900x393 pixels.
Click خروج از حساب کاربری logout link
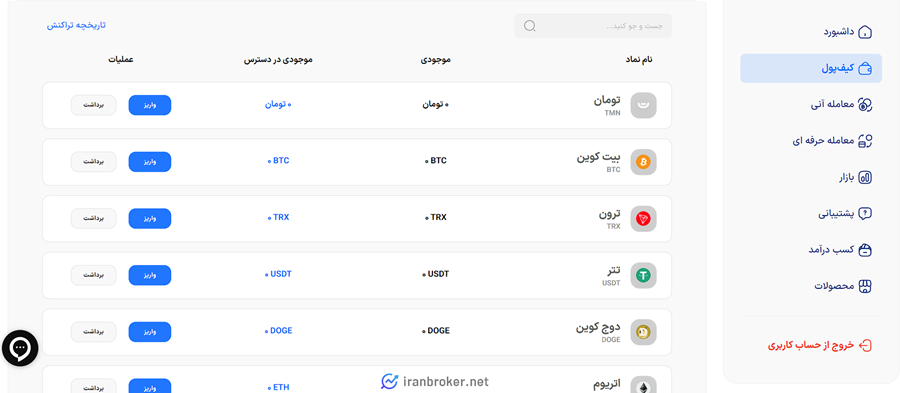[811, 345]
